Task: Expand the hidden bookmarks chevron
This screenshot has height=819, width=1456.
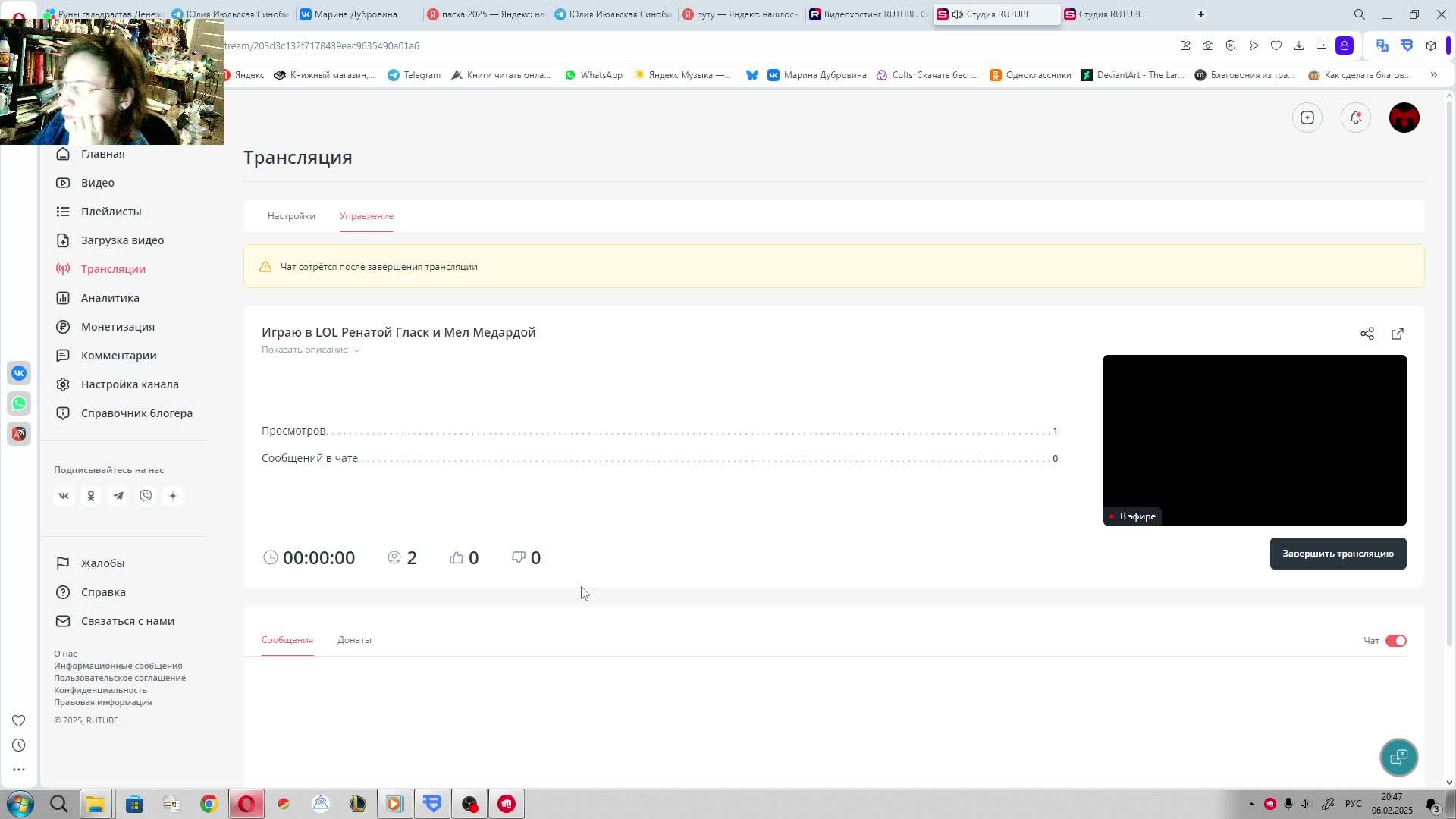Action: (1433, 75)
